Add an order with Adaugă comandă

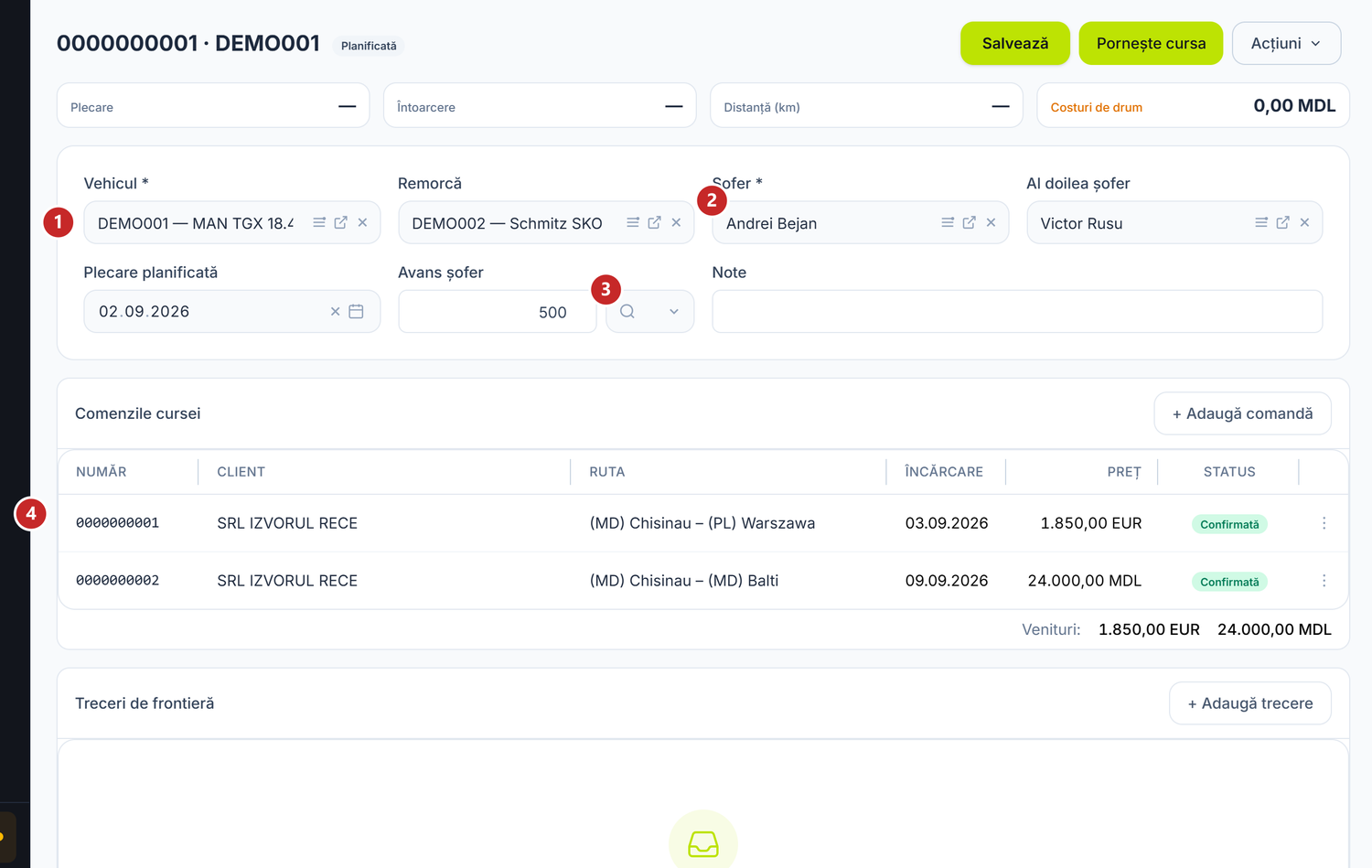click(1242, 413)
